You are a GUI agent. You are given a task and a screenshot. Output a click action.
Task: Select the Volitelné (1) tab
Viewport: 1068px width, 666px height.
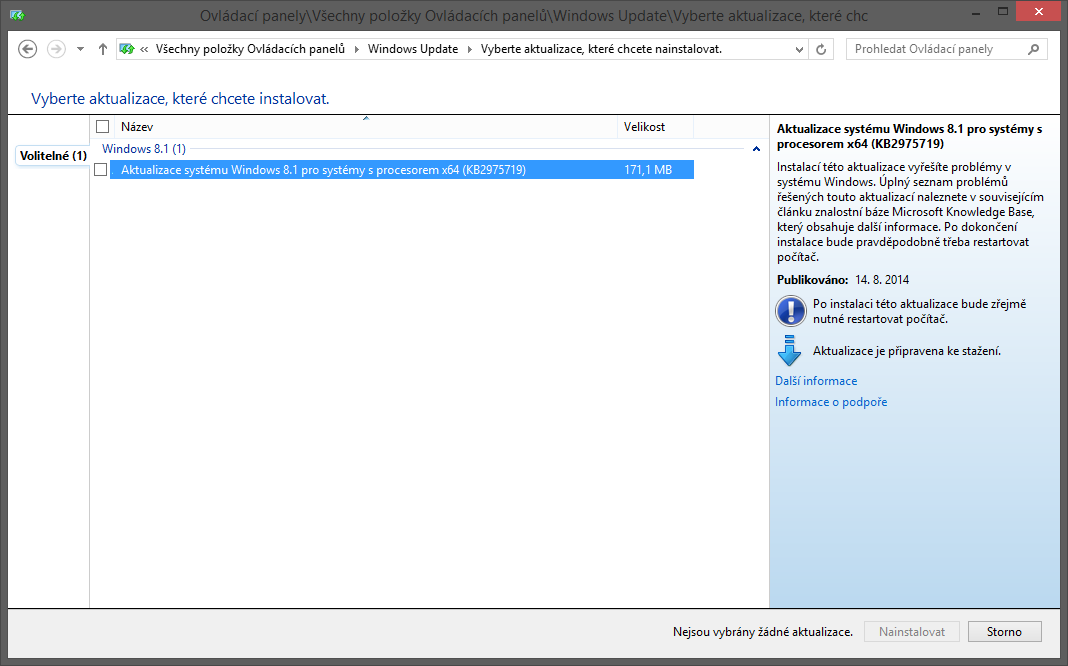pyautogui.click(x=53, y=156)
